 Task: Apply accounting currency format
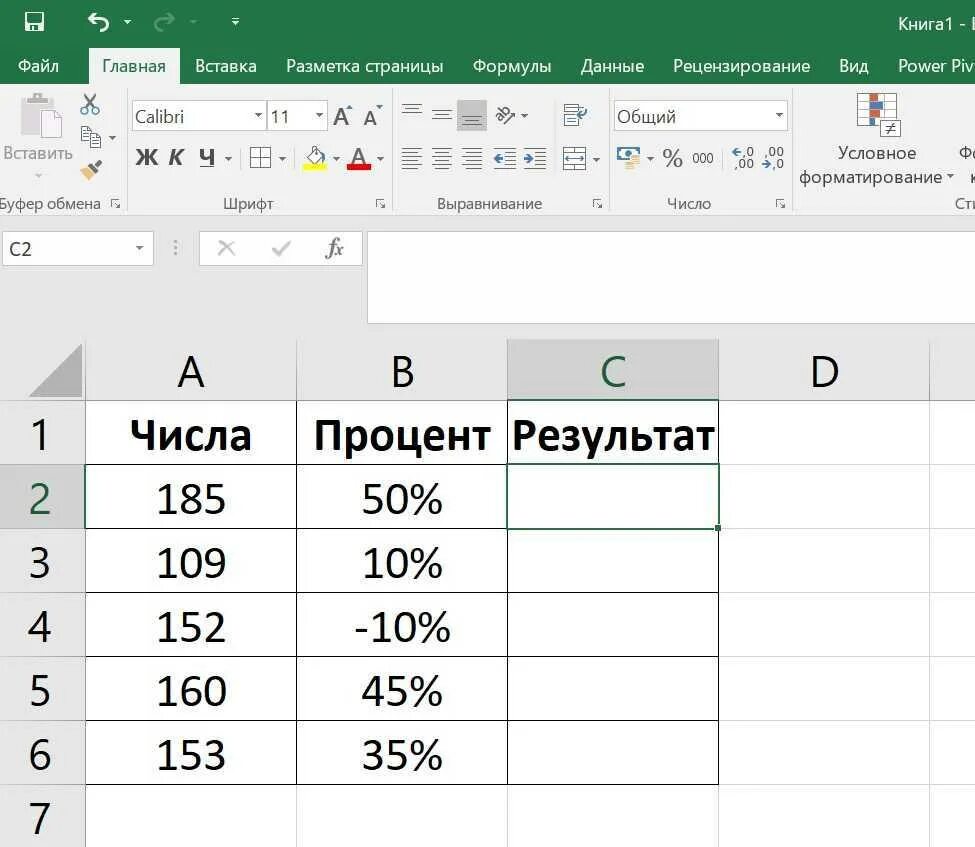(629, 158)
